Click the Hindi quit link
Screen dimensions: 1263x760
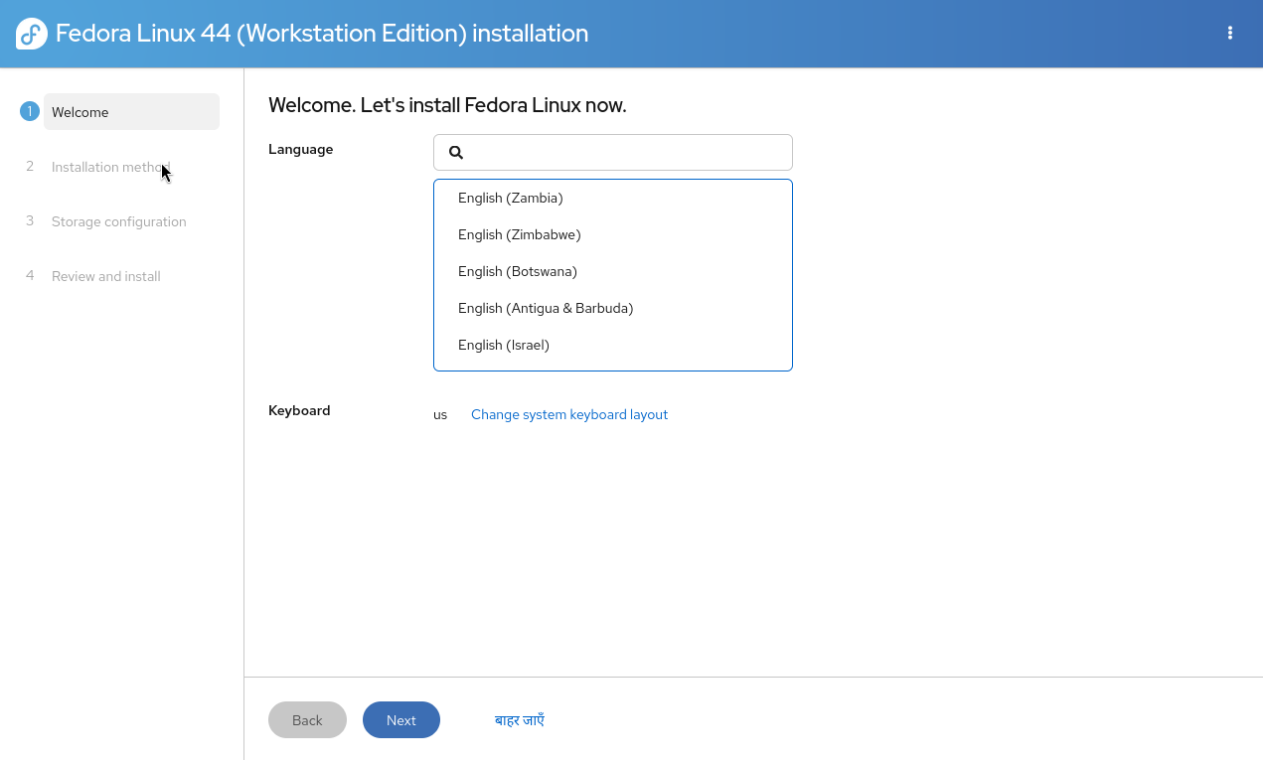(x=519, y=720)
